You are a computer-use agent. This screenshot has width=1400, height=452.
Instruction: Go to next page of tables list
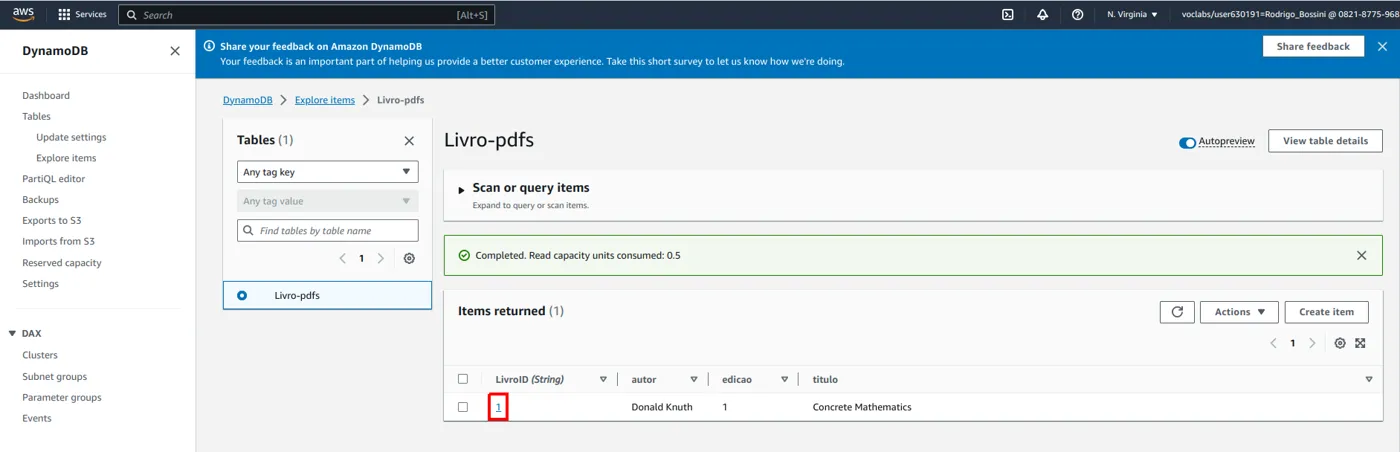381,258
